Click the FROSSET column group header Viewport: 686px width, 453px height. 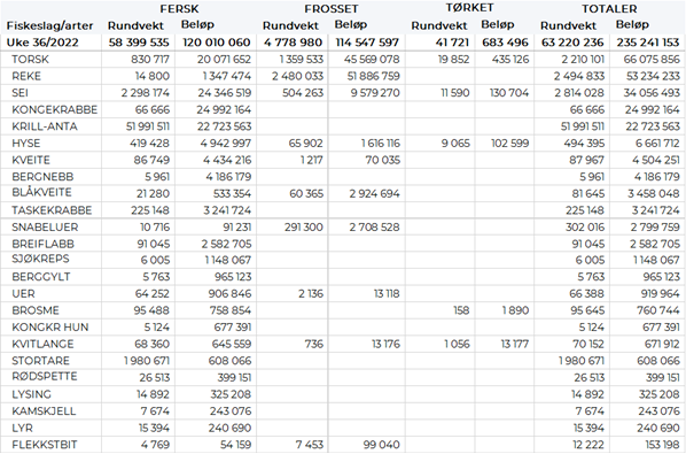tap(327, 9)
